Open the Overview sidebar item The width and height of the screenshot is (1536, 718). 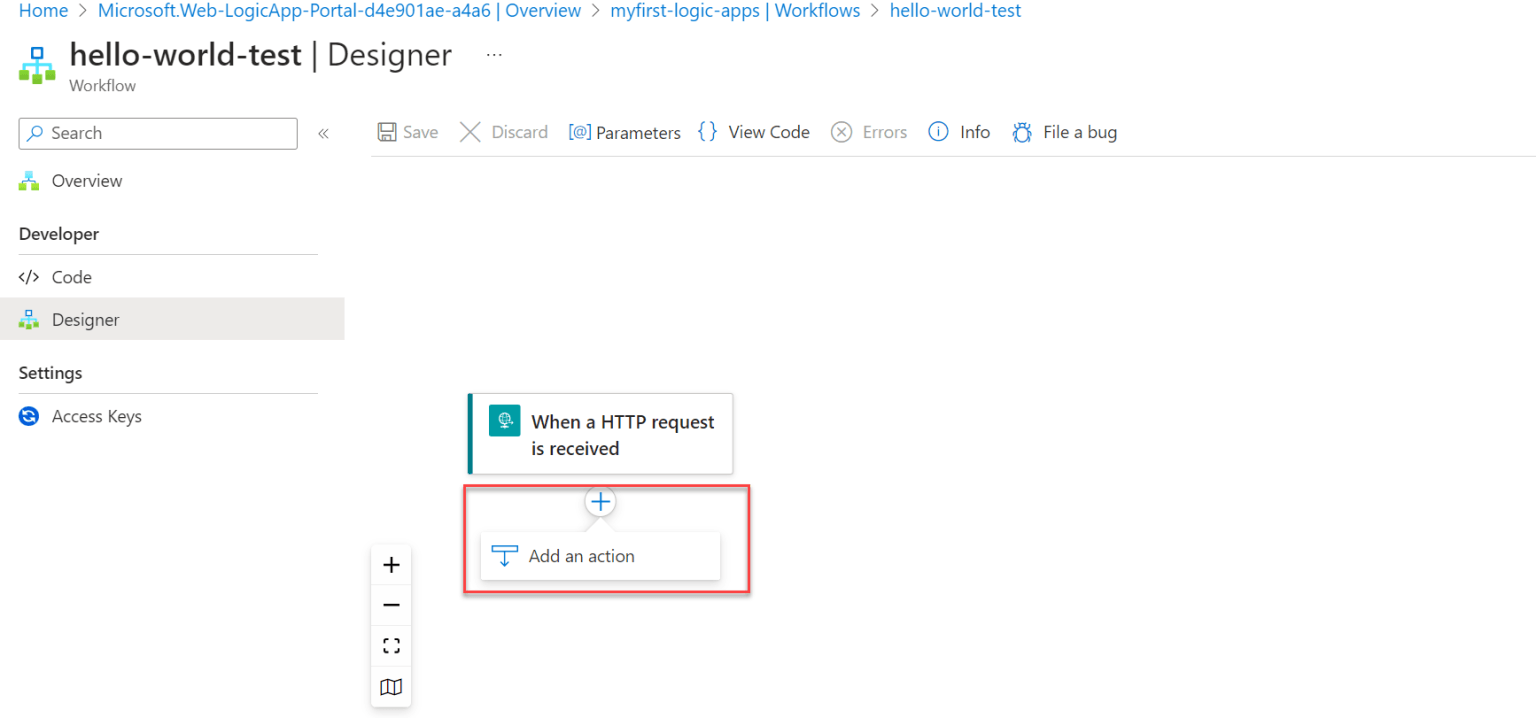[x=86, y=180]
